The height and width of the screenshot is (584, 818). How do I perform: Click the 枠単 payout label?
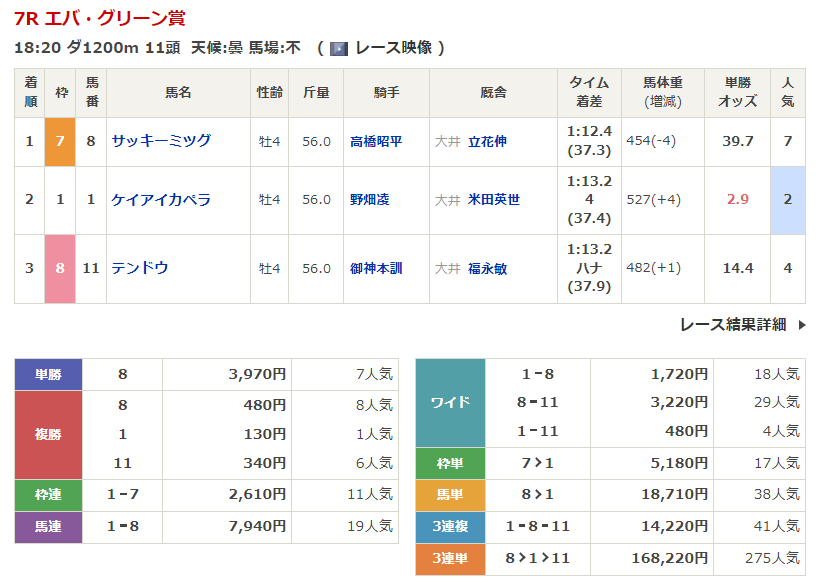coord(450,463)
